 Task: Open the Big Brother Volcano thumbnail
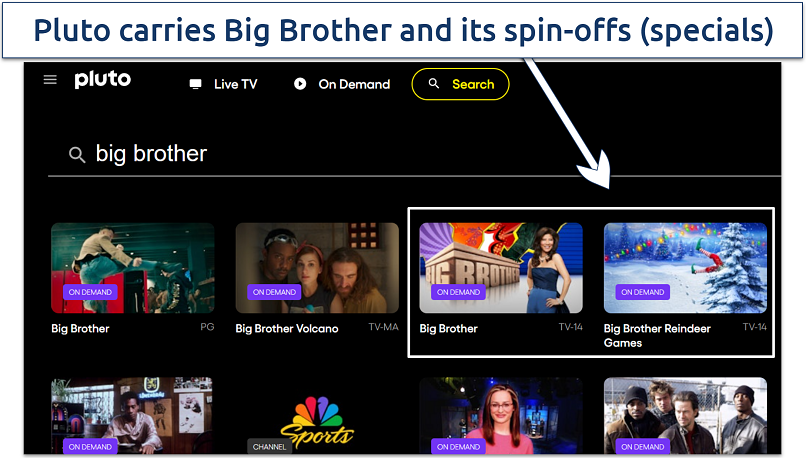pyautogui.click(x=317, y=268)
